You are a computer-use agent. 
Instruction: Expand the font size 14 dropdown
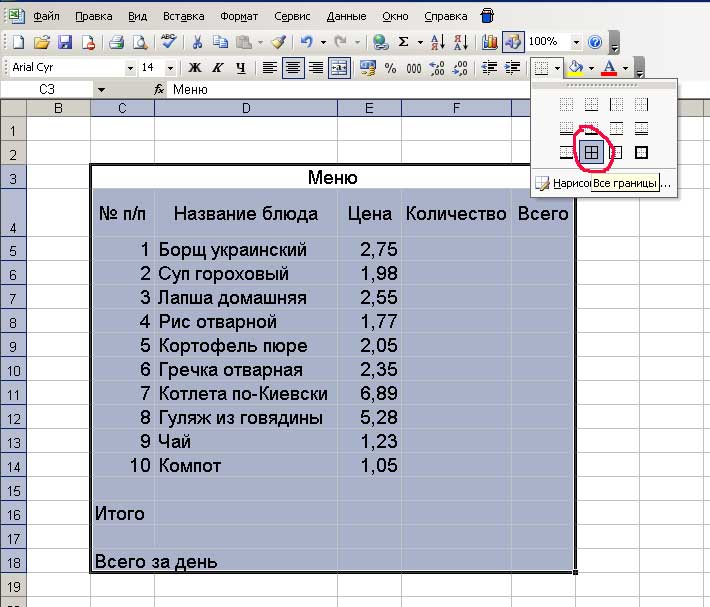tap(170, 68)
